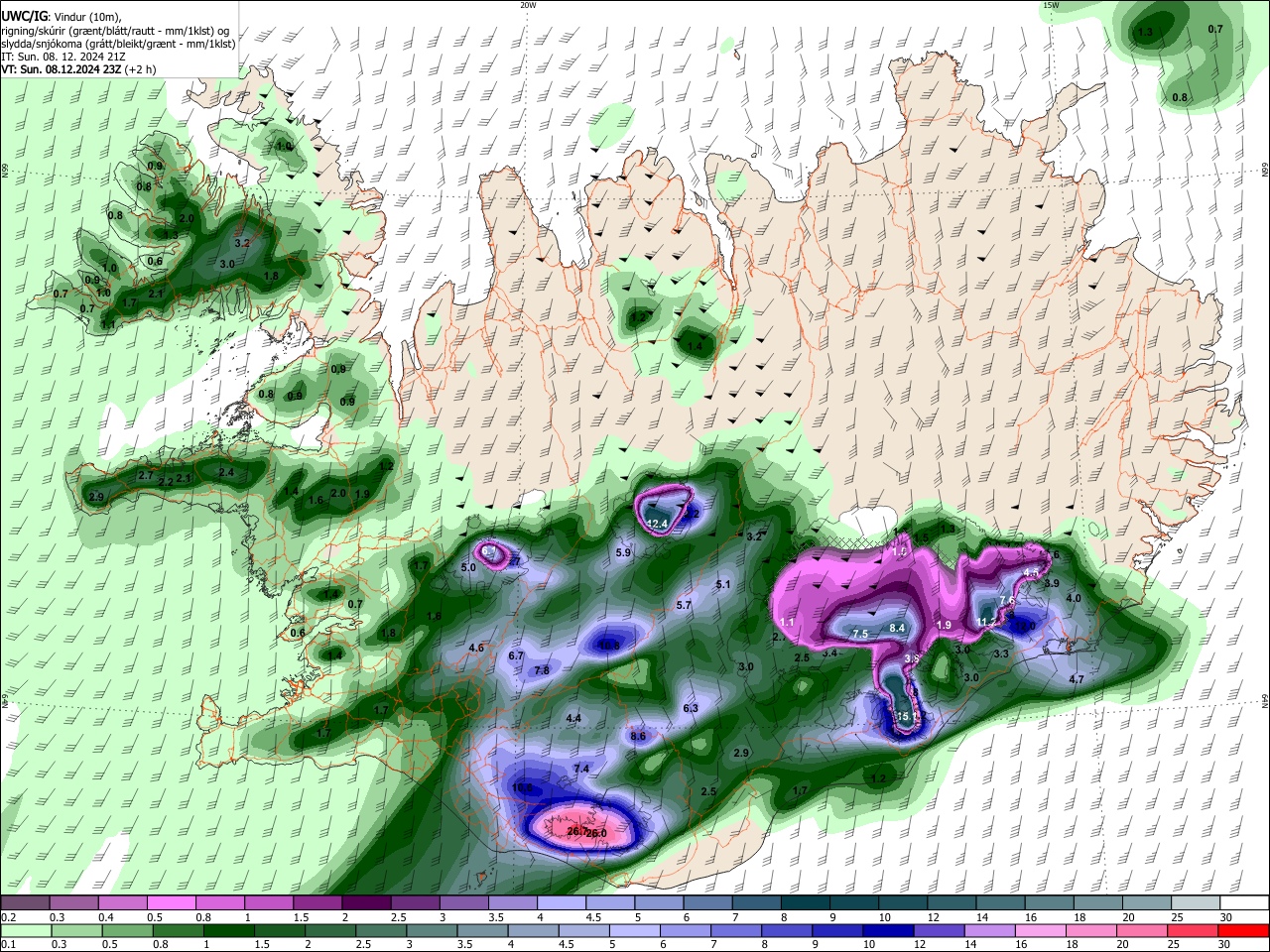Click the 7.6 precipitation value
1270x952 pixels.
click(1007, 601)
